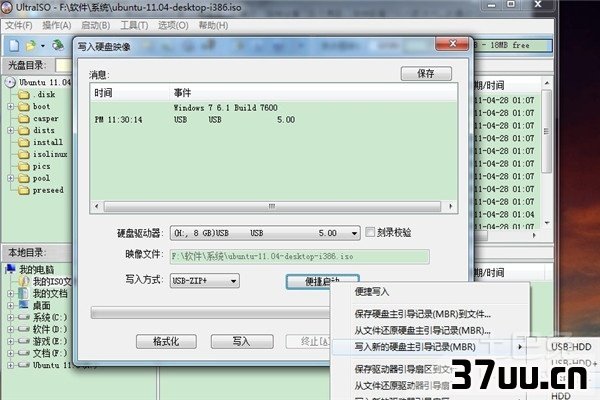Expand the boot folder node
The height and width of the screenshot is (400, 600).
coord(11,106)
